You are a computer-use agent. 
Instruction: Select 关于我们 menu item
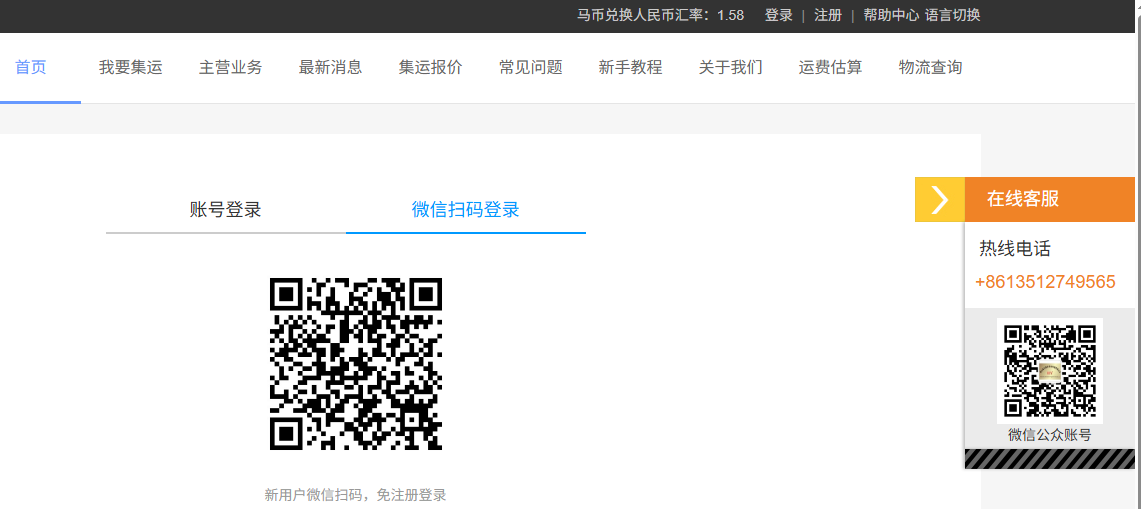coord(730,68)
